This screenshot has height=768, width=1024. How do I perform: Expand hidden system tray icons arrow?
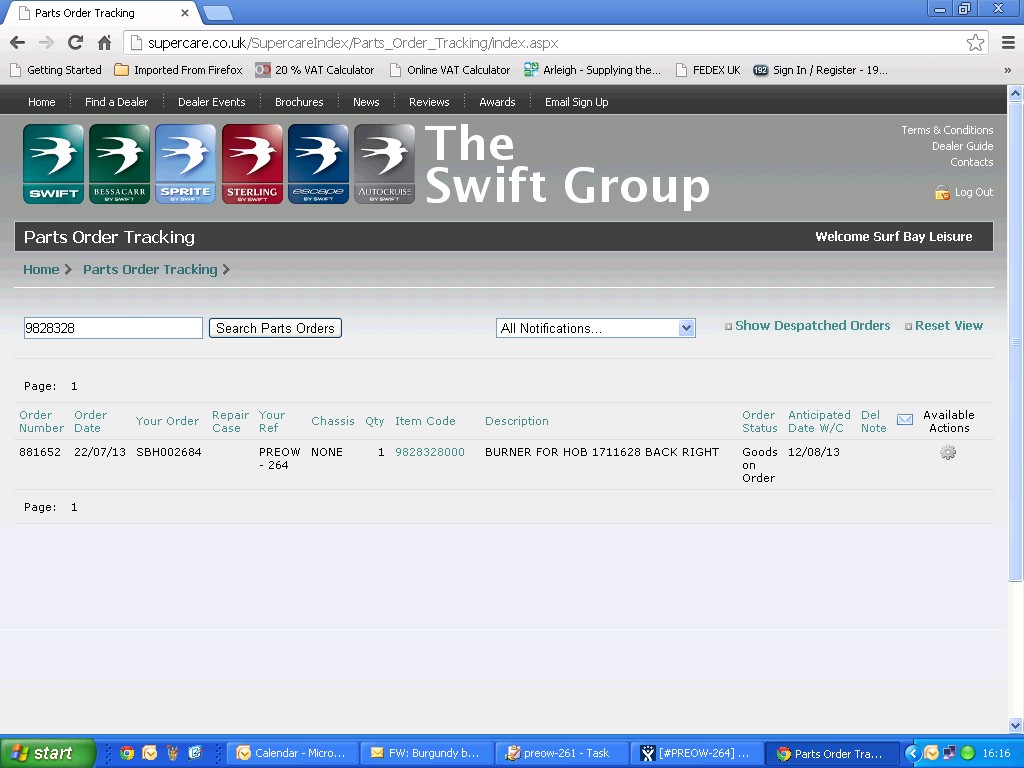pyautogui.click(x=912, y=753)
